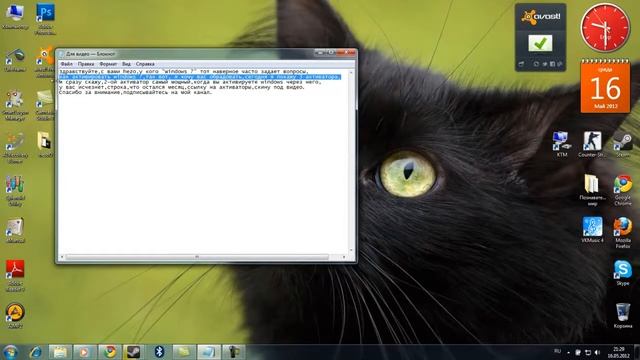The image size is (640, 360).
Task: Click the RU language indicator in tray
Action: click(558, 351)
